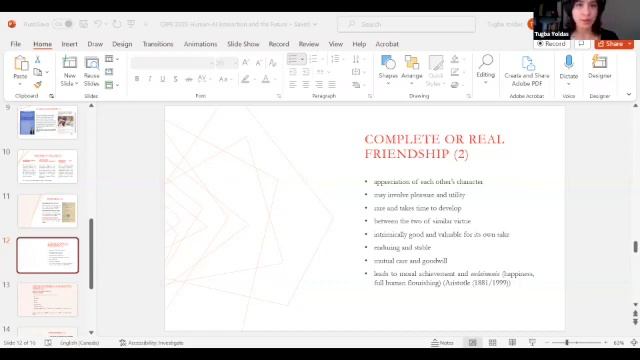Viewport: 640px width, 360px height.
Task: Toggle the Notes pane
Action: point(442,342)
